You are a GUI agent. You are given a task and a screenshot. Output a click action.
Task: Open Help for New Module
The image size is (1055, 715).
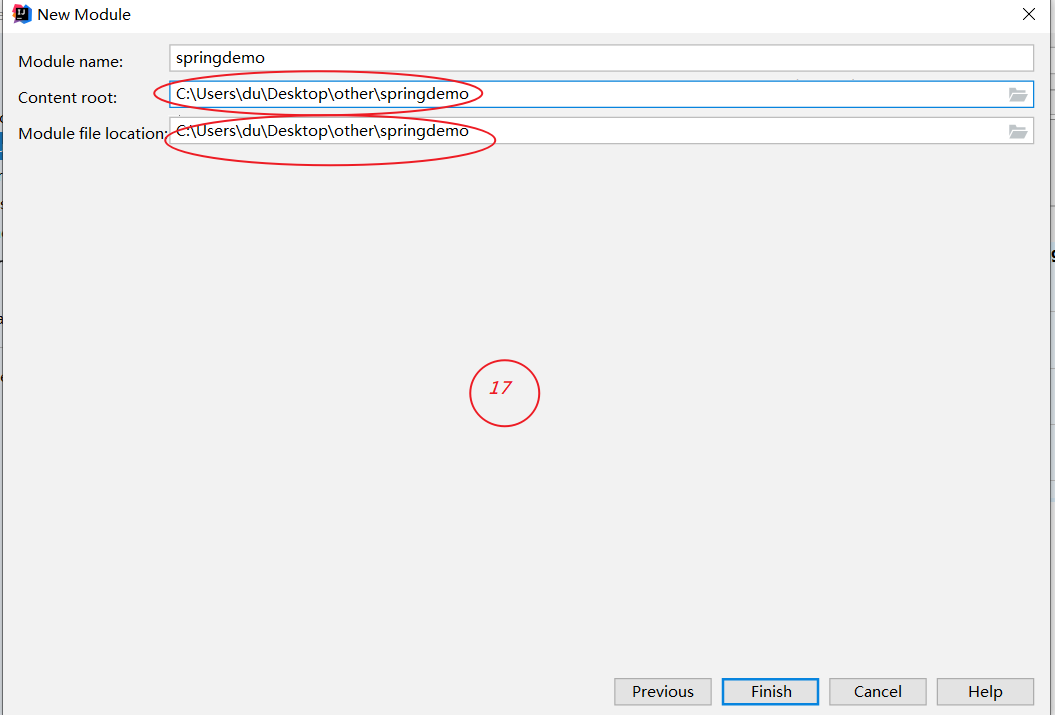(x=985, y=691)
